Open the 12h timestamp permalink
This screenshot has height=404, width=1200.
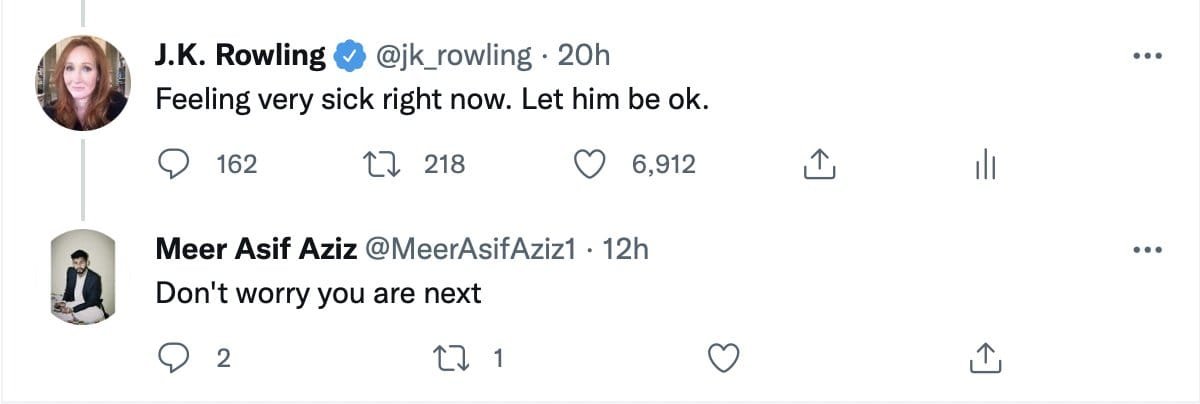click(x=627, y=249)
